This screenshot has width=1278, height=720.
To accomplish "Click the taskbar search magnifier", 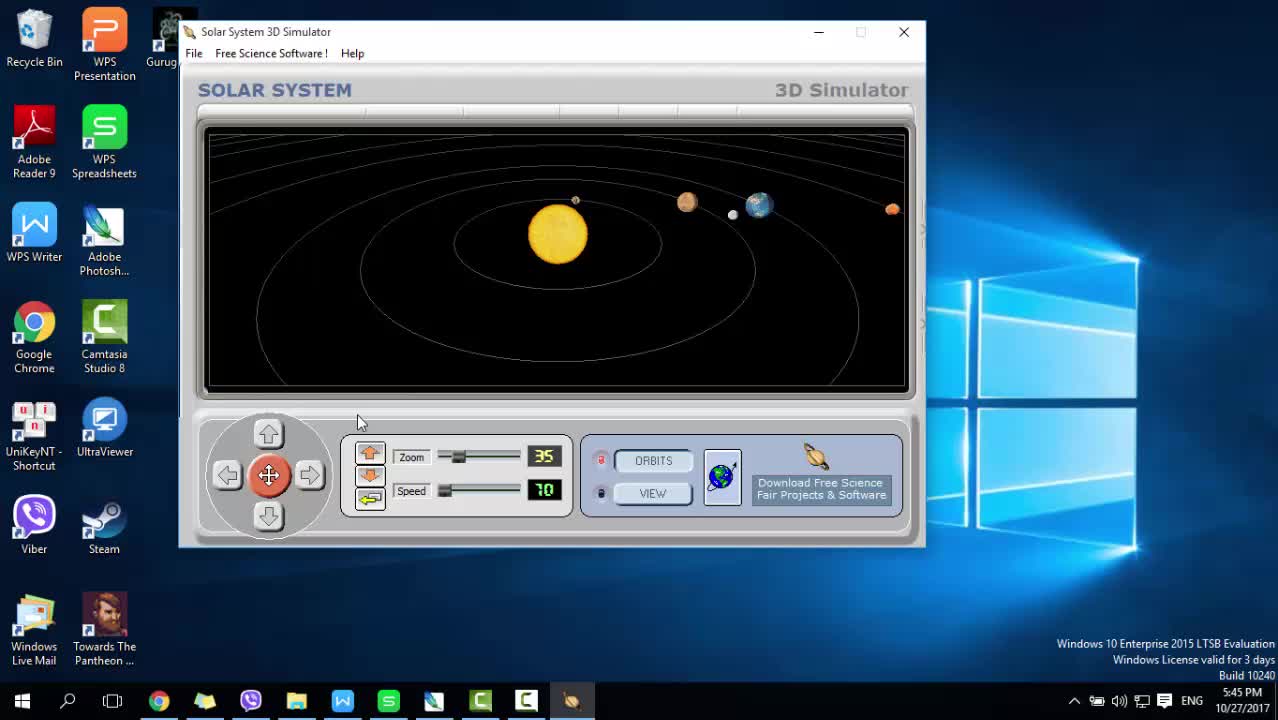I will coord(68,701).
